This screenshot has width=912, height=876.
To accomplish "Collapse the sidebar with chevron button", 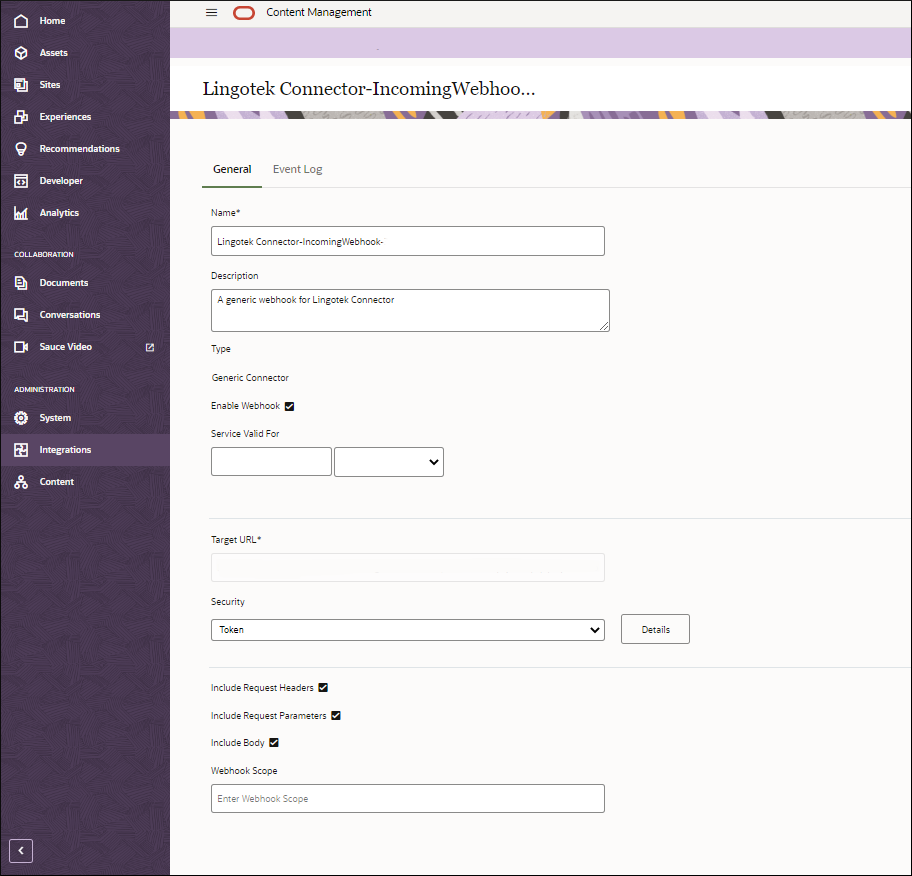I will [21, 851].
